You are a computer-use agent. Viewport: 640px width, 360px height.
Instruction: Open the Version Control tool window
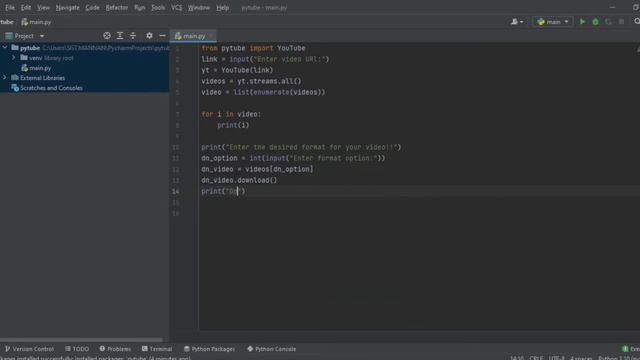click(29, 349)
